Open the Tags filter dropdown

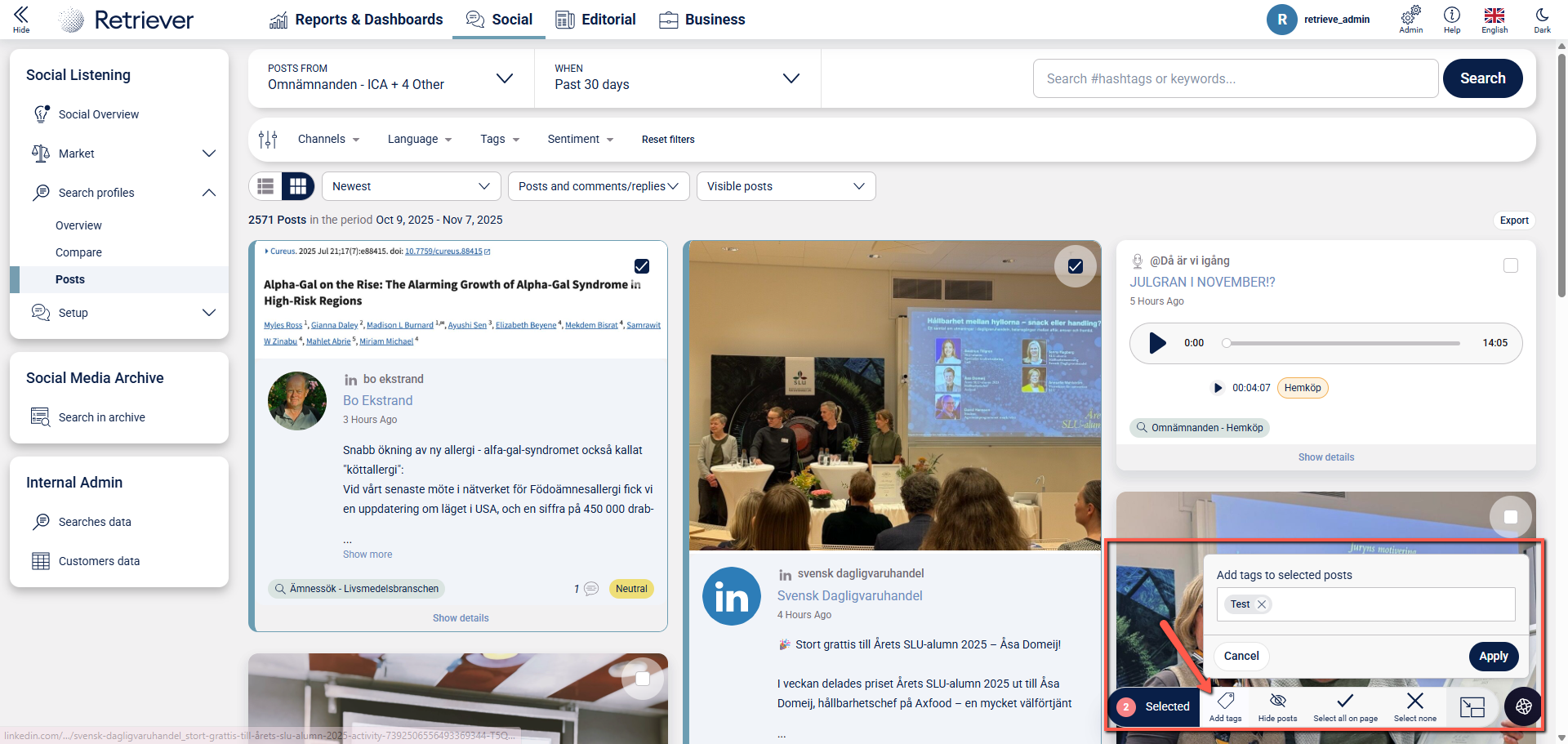click(500, 140)
